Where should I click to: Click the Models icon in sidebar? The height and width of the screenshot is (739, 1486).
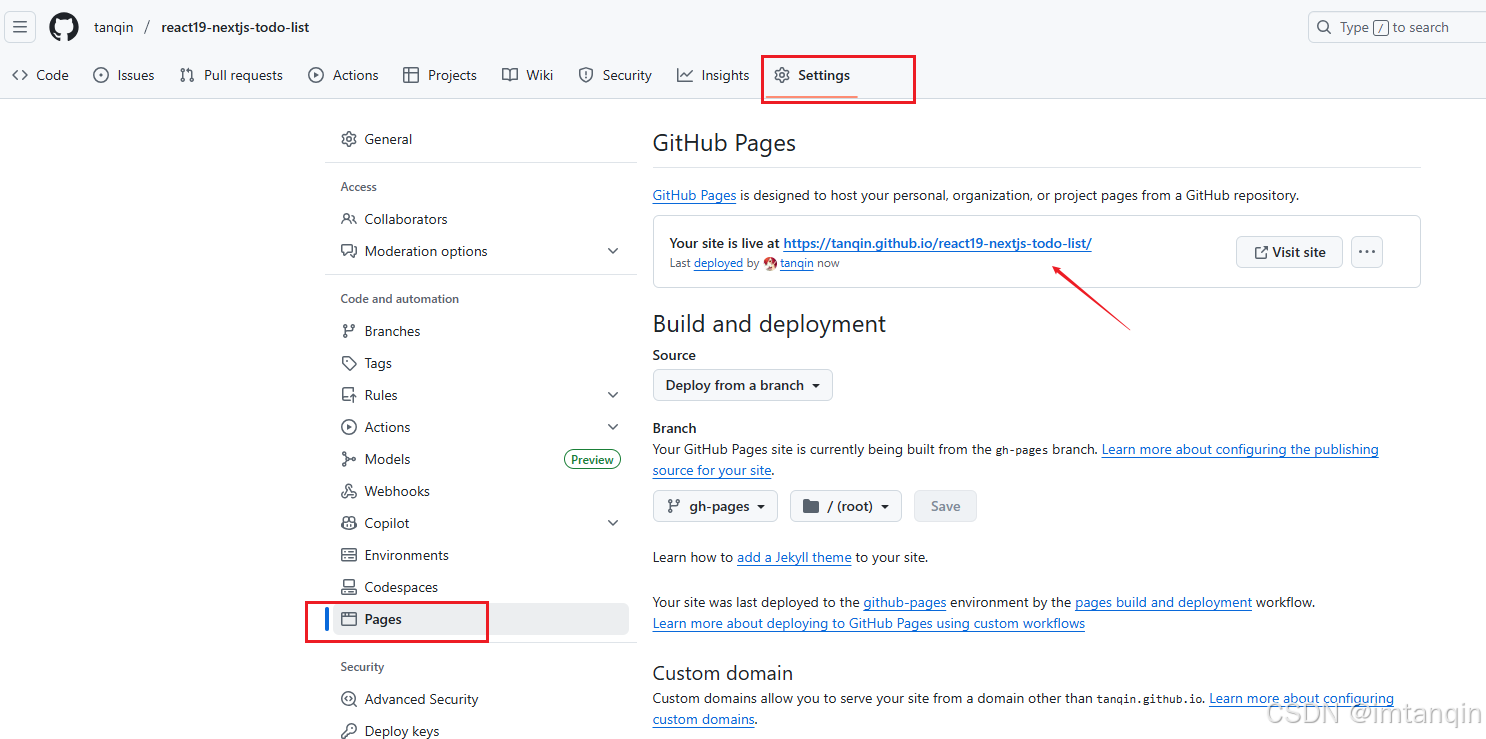[x=349, y=459]
